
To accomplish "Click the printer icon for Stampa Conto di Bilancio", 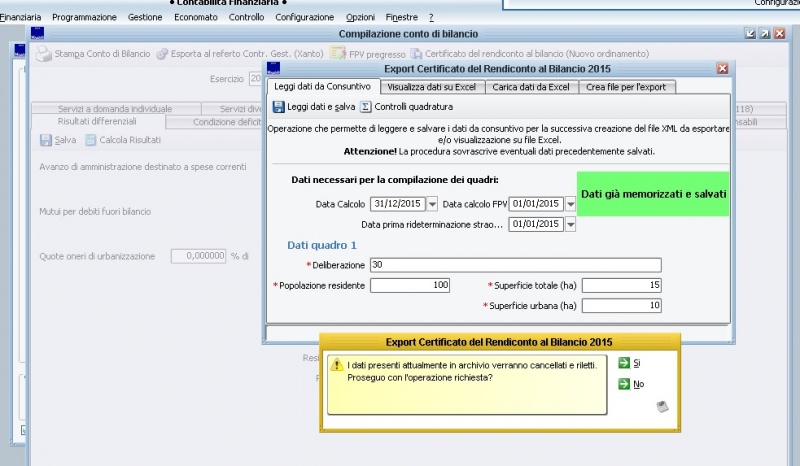I will tap(44, 54).
